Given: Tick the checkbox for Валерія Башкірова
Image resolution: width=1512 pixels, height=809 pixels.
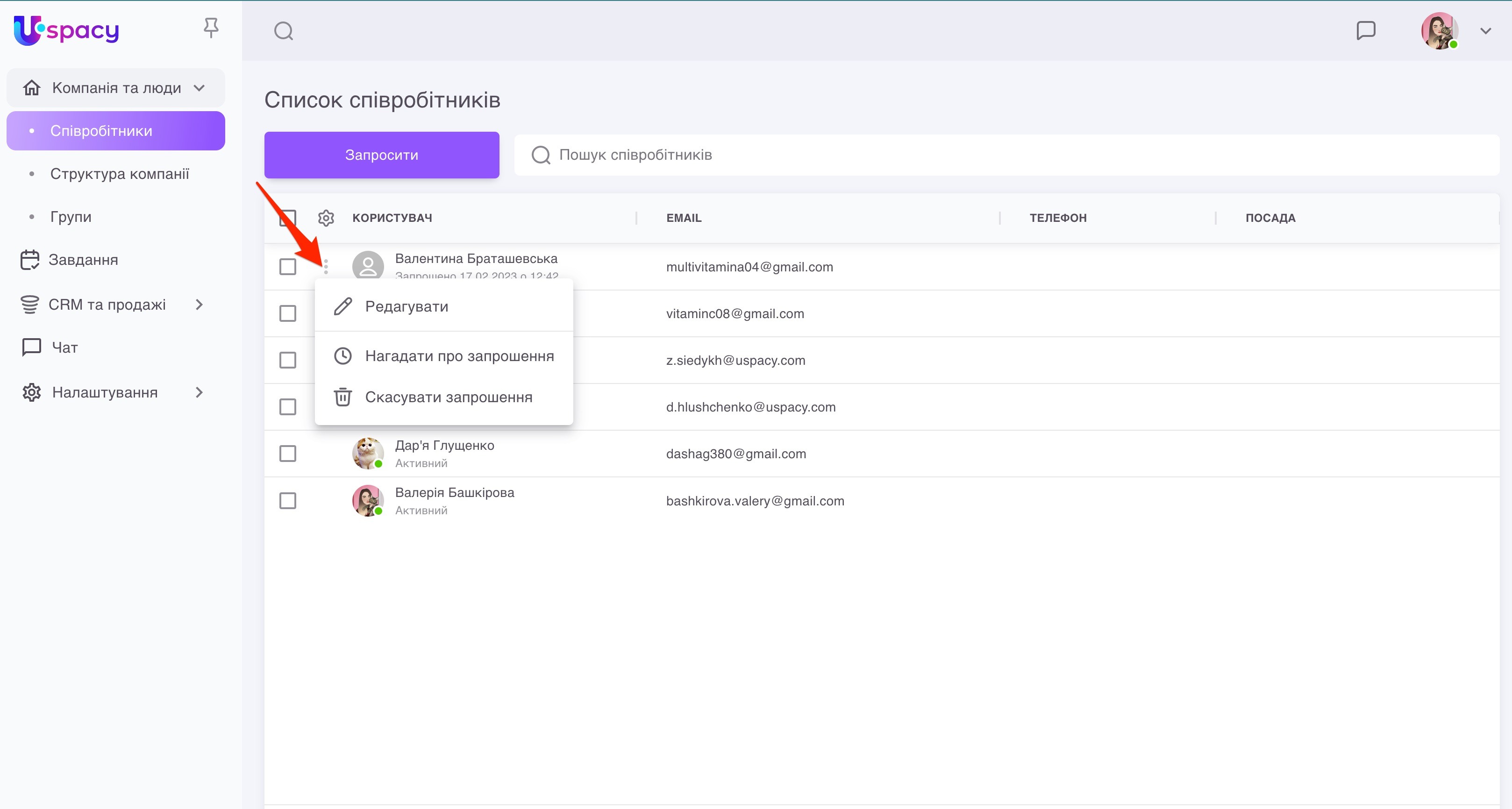Looking at the screenshot, I should (x=288, y=500).
